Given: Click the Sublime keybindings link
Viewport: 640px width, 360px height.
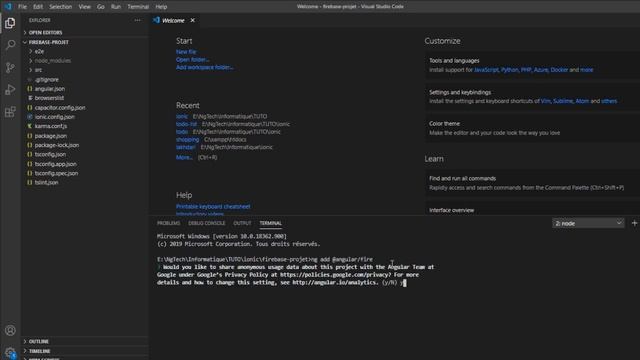Looking at the screenshot, I should (563, 101).
